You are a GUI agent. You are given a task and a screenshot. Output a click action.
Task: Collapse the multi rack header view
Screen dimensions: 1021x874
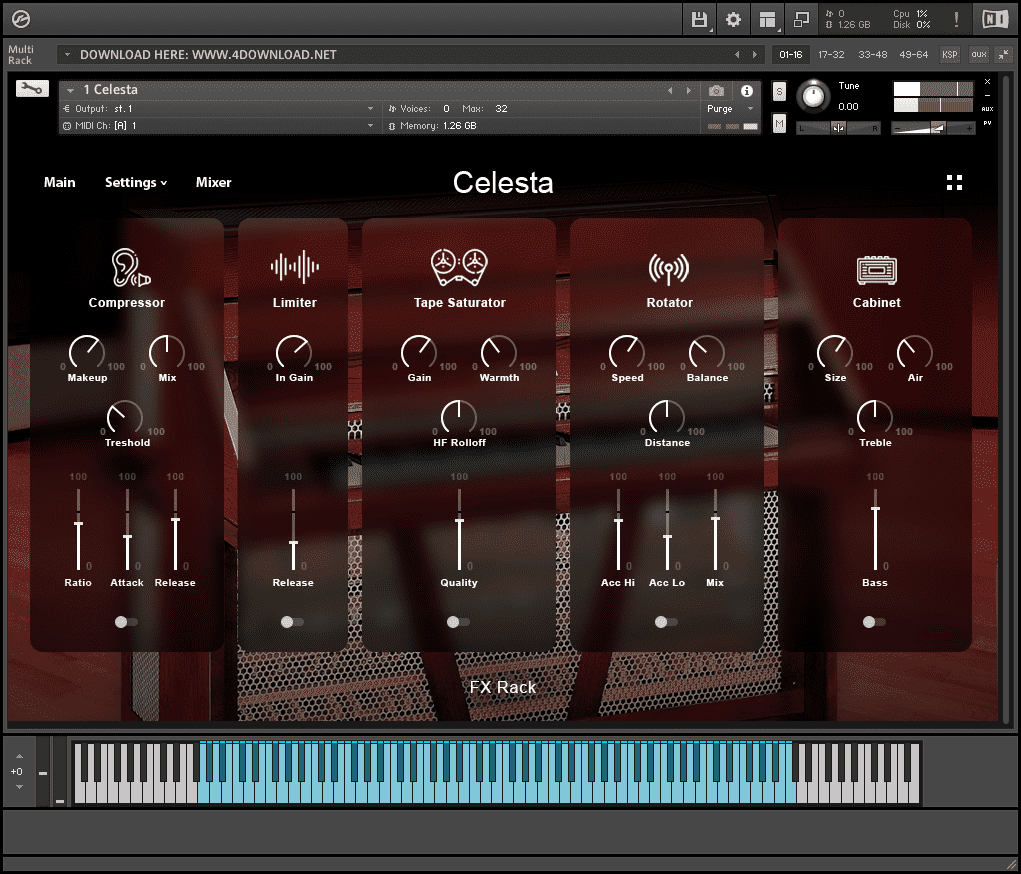pyautogui.click(x=1004, y=55)
